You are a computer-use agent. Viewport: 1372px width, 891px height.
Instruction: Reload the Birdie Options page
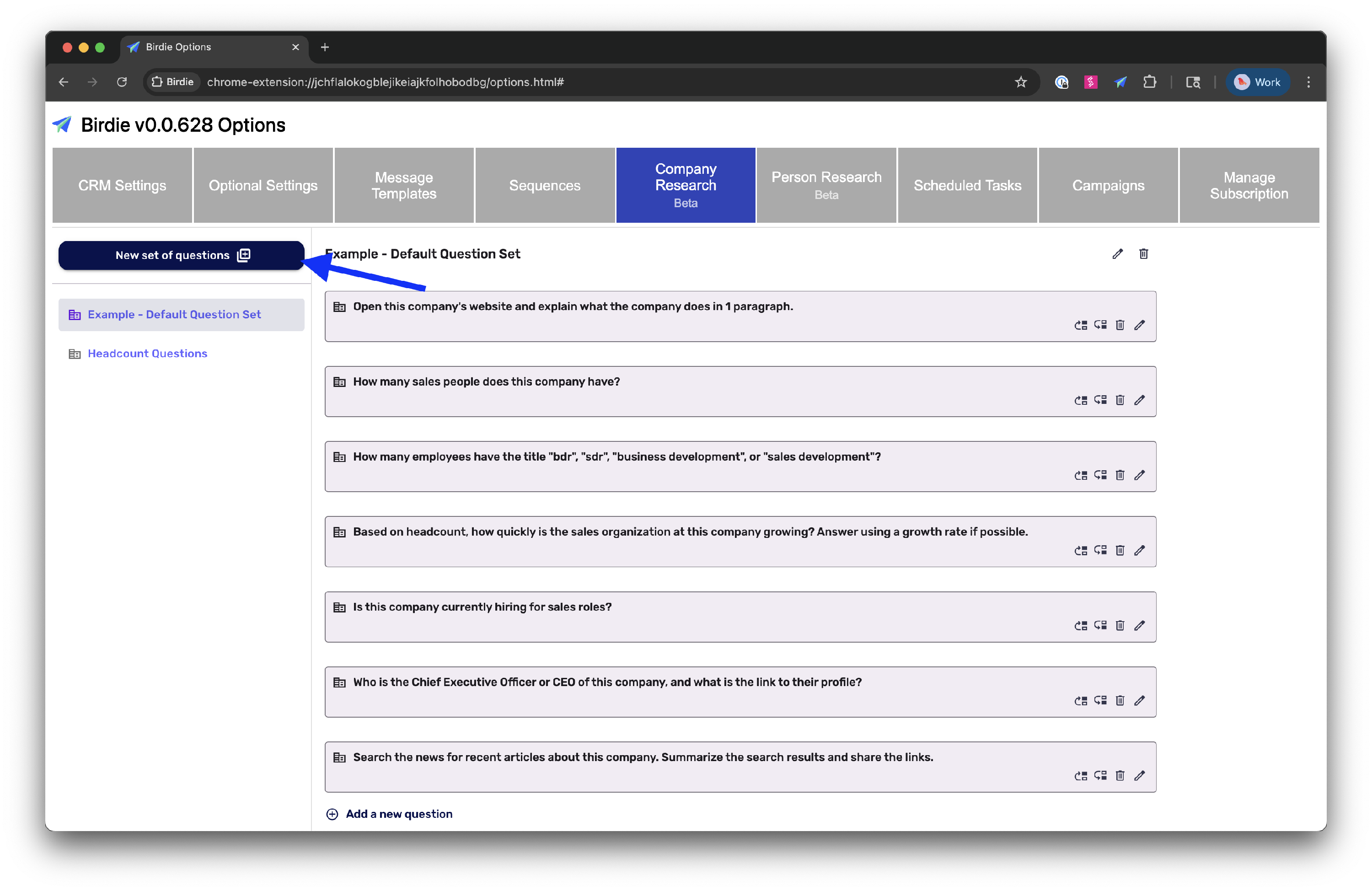[122, 82]
